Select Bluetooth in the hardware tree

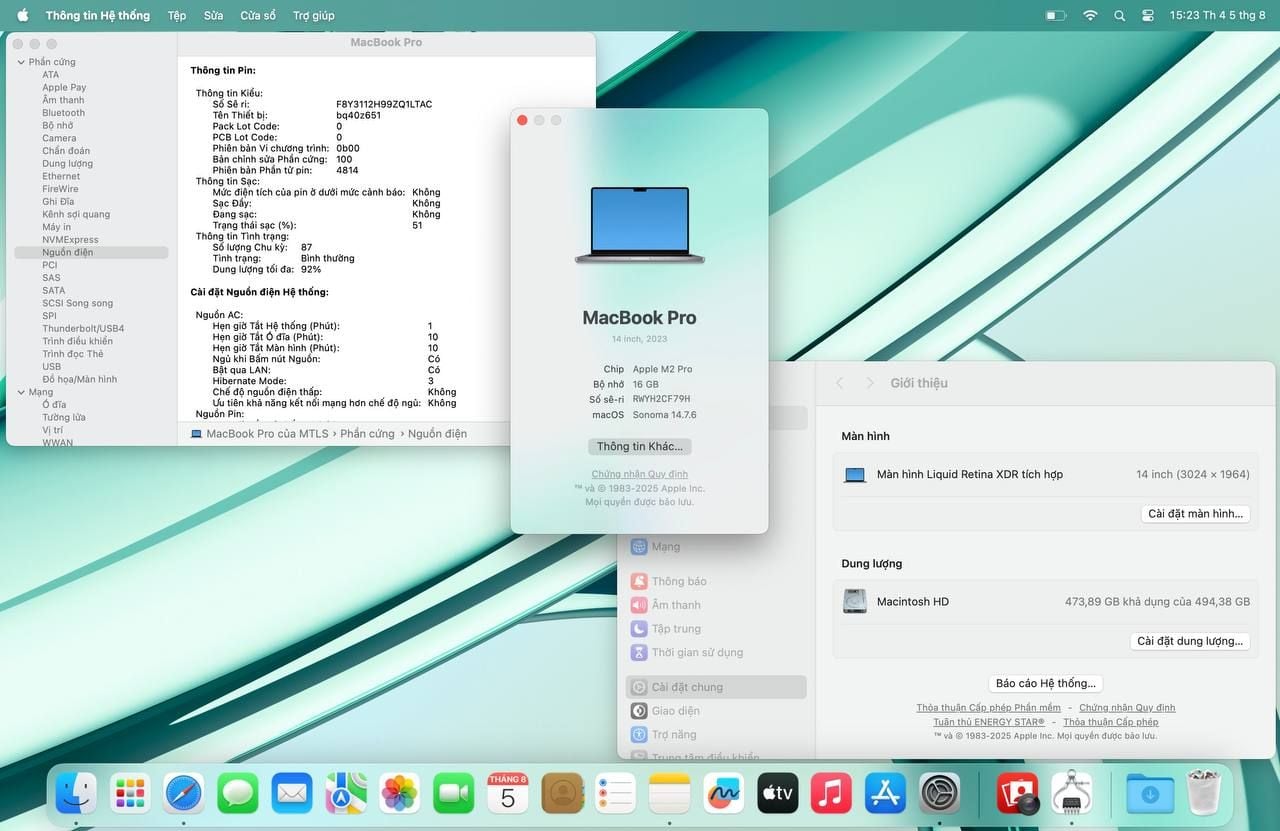63,113
